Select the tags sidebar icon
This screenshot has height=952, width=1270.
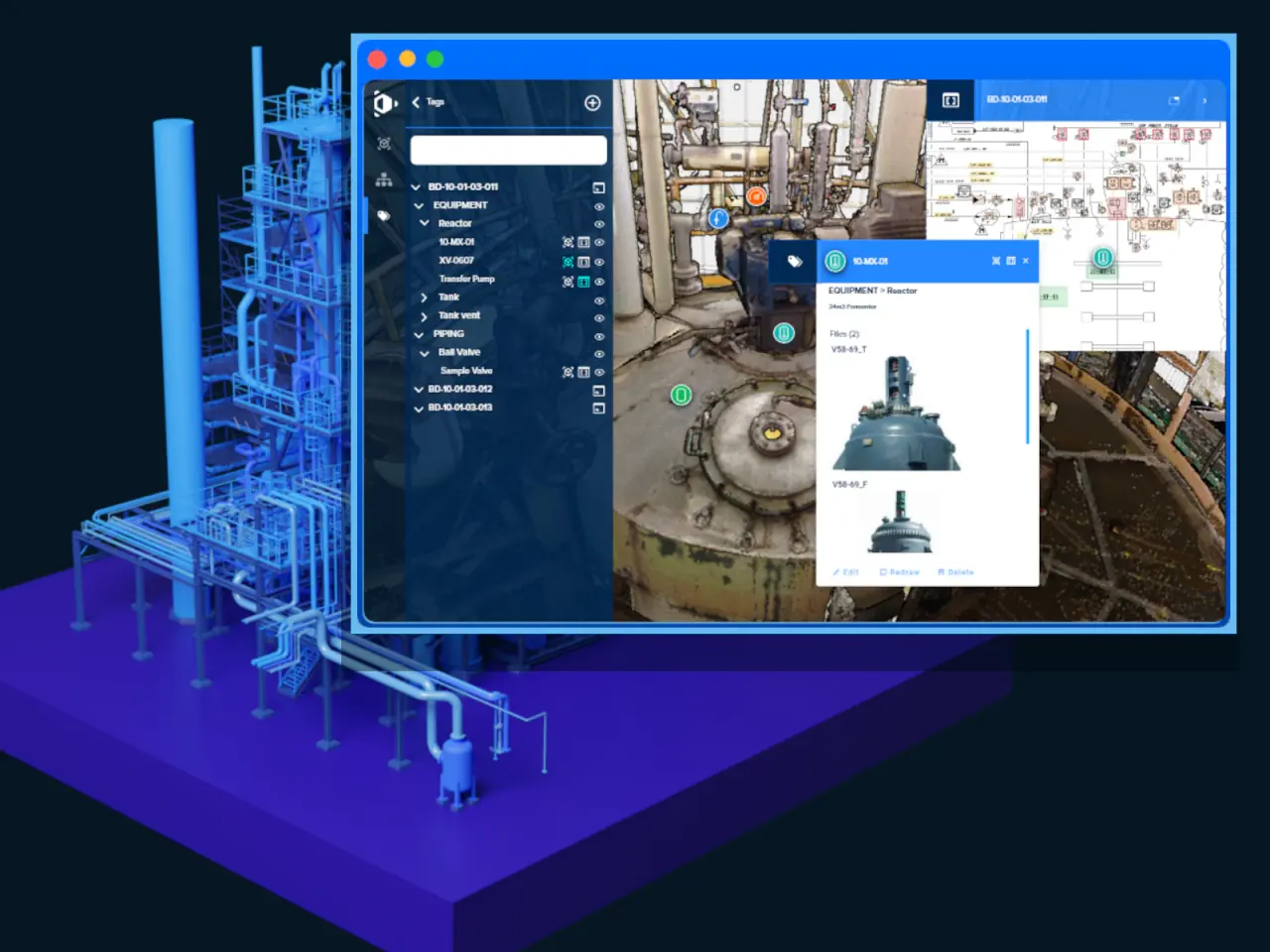click(x=384, y=215)
